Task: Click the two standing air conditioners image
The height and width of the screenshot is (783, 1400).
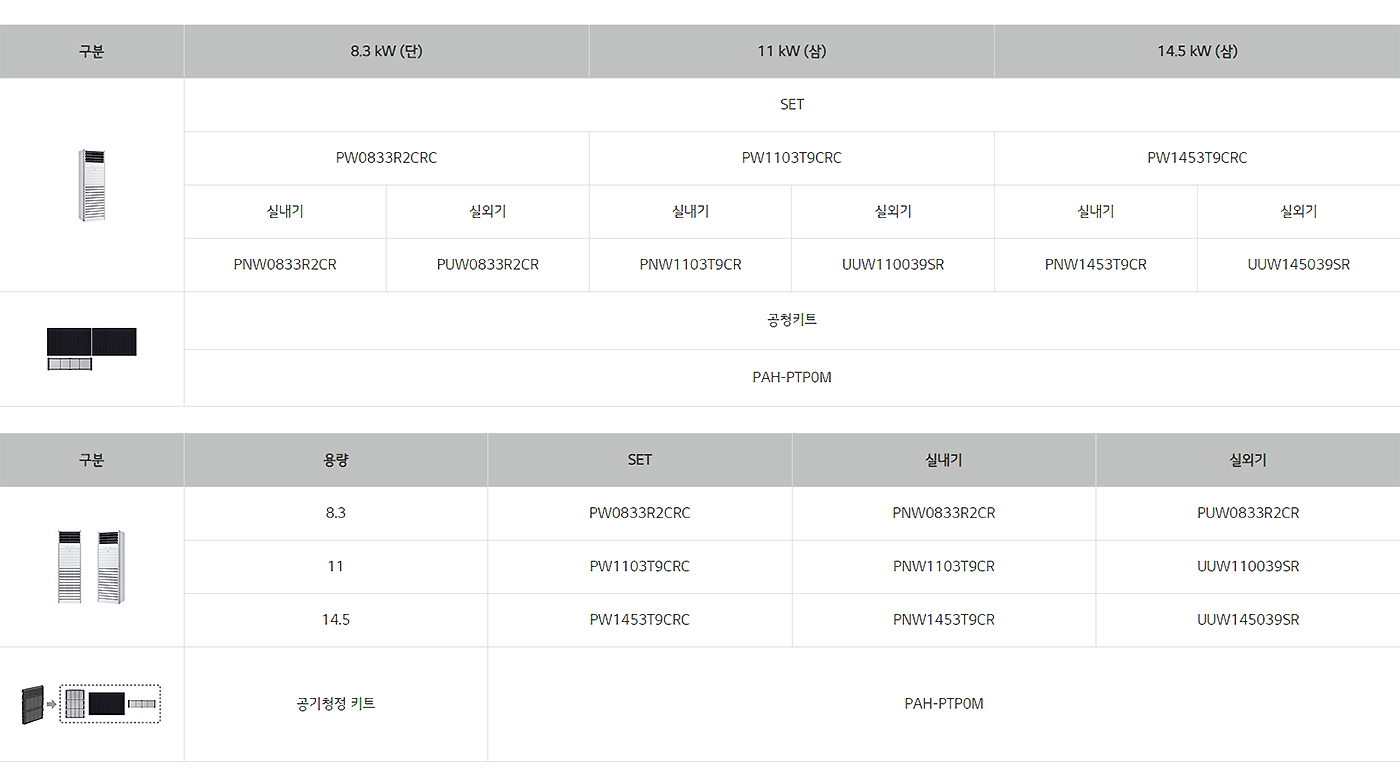Action: 91,566
